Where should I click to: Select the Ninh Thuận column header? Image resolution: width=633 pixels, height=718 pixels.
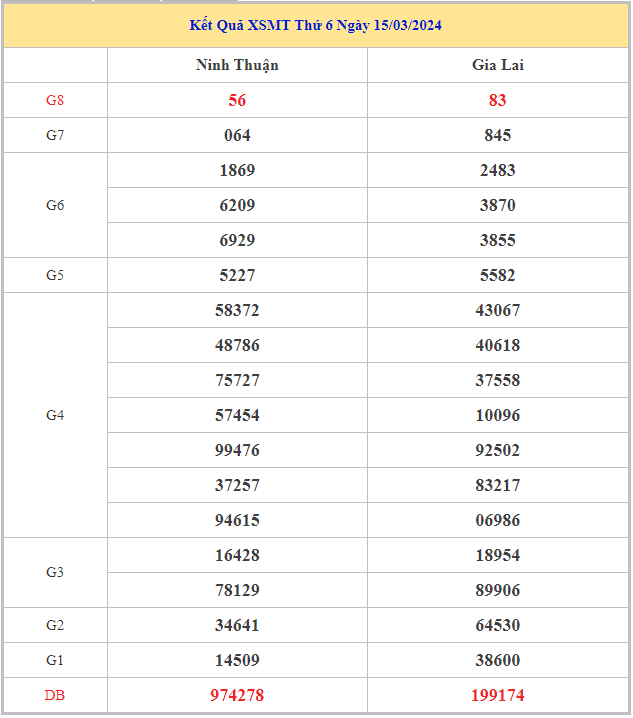pos(237,65)
